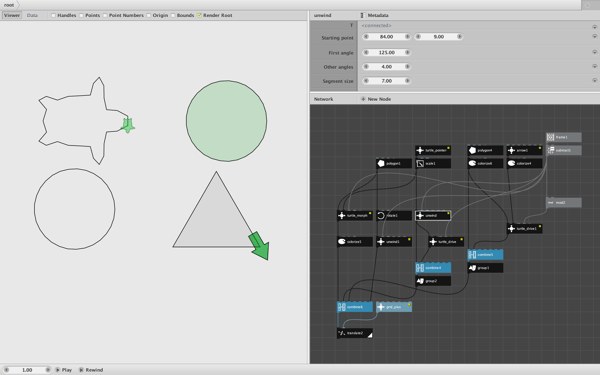Select the unwind1 node

pos(394,241)
